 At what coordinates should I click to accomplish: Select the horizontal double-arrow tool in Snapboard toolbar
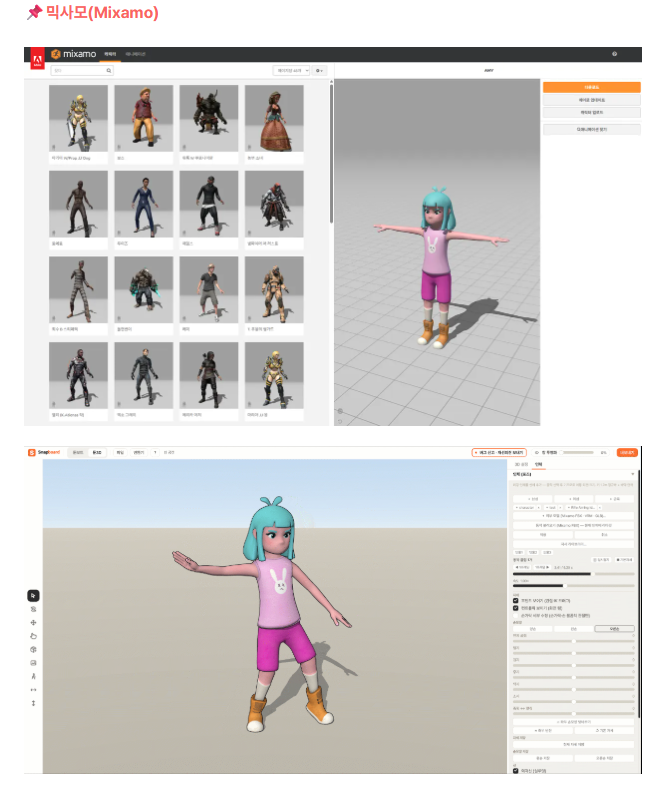pyautogui.click(x=33, y=690)
